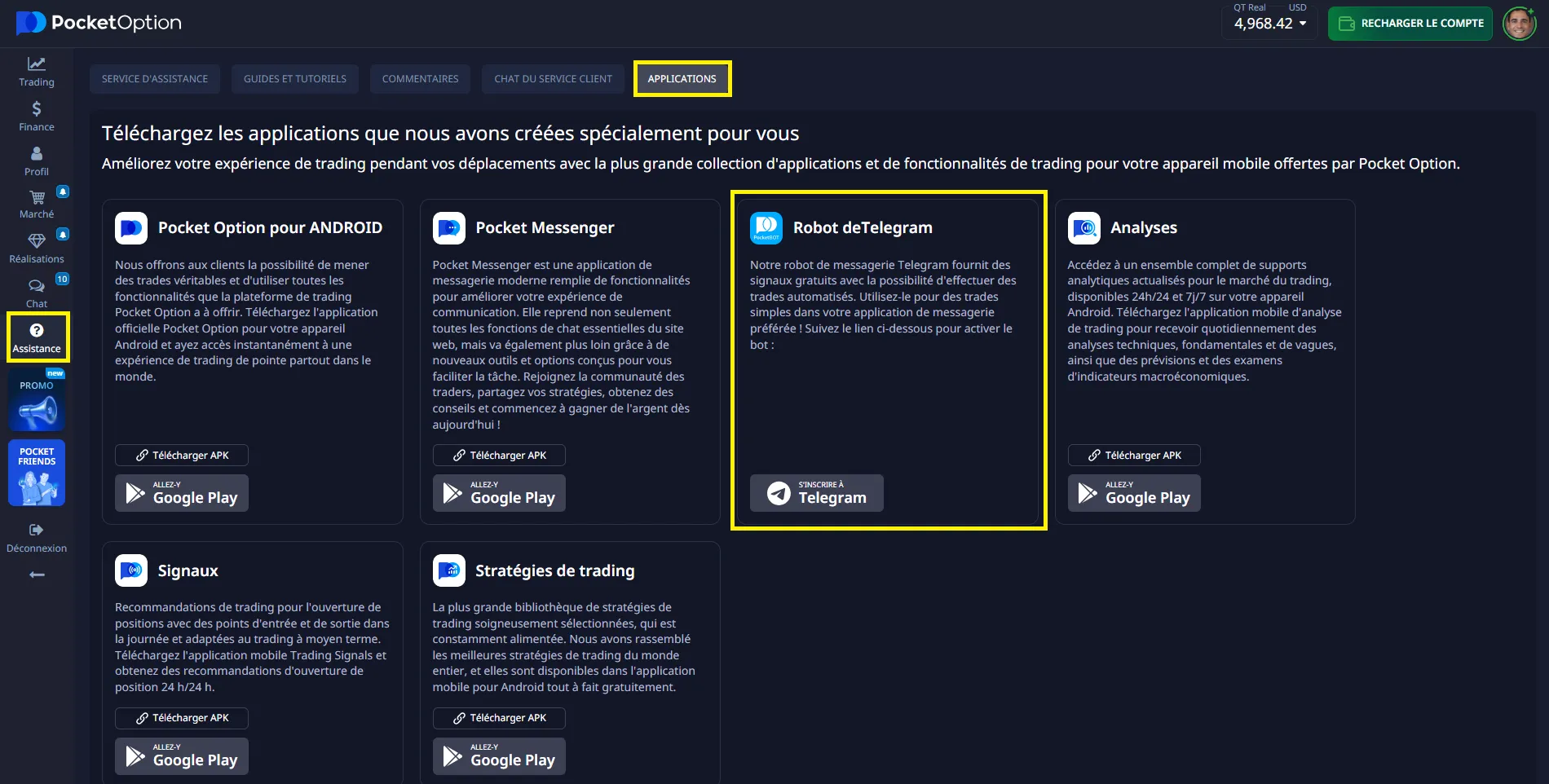Viewport: 1549px width, 784px height.
Task: Open Google Play for Analyses app
Action: pyautogui.click(x=1134, y=493)
